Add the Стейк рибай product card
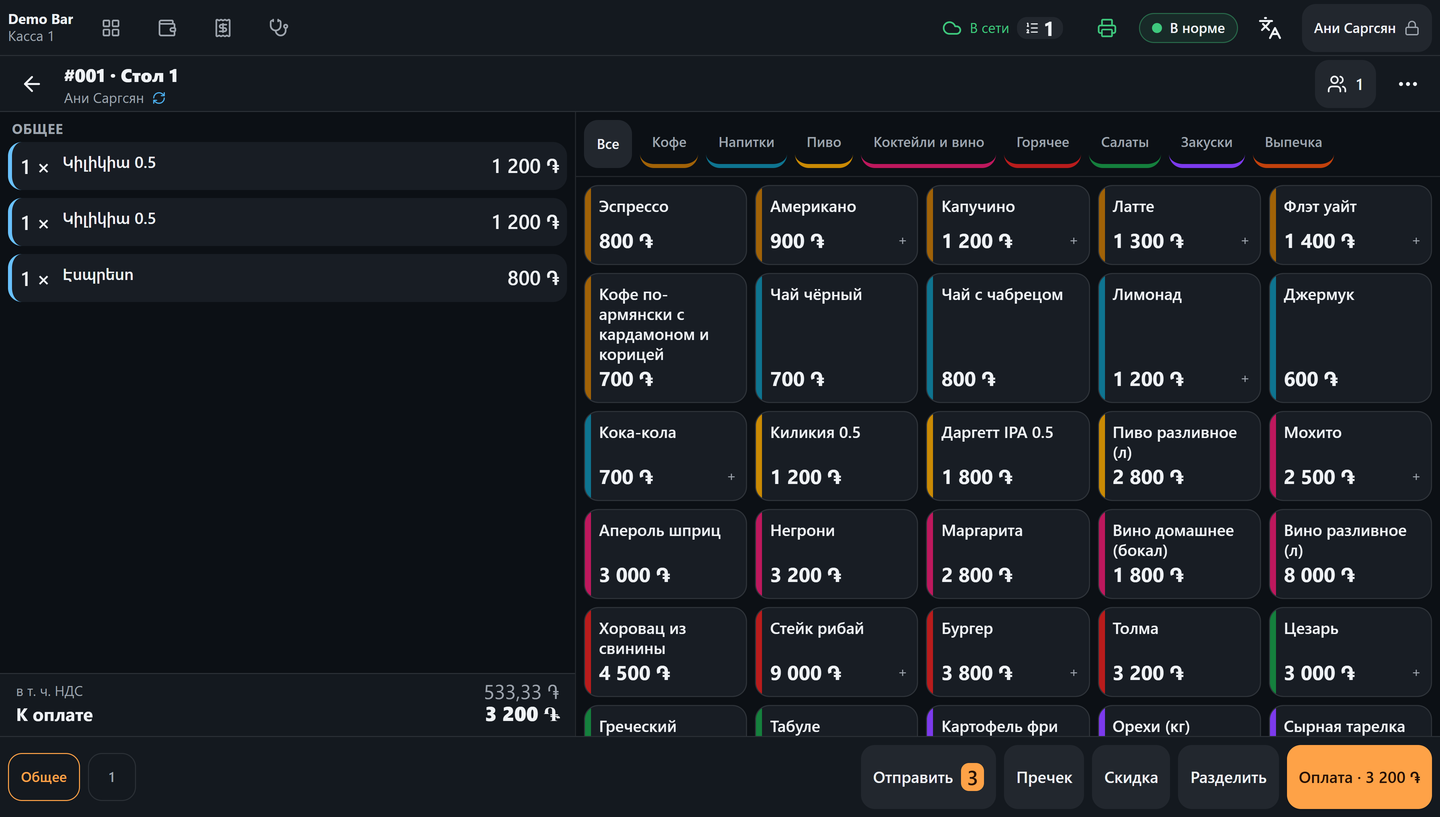 [836, 652]
